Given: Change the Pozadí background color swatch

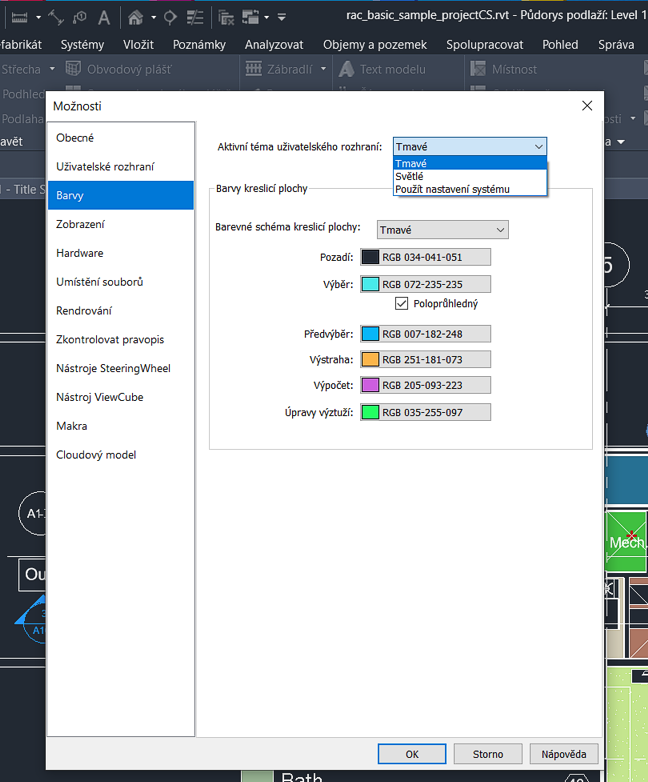Looking at the screenshot, I should (x=370, y=258).
